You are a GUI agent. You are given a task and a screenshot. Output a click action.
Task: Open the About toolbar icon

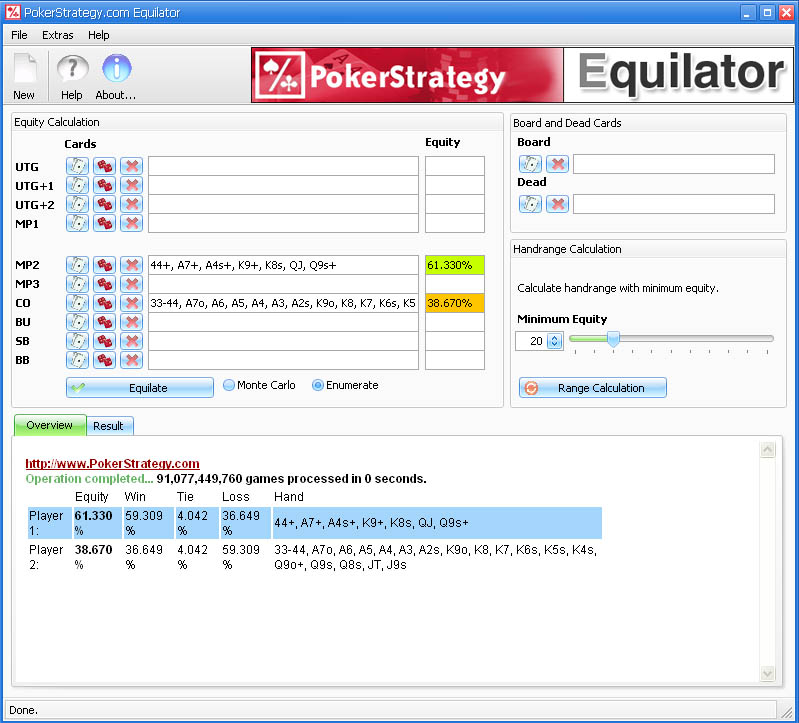click(x=116, y=75)
